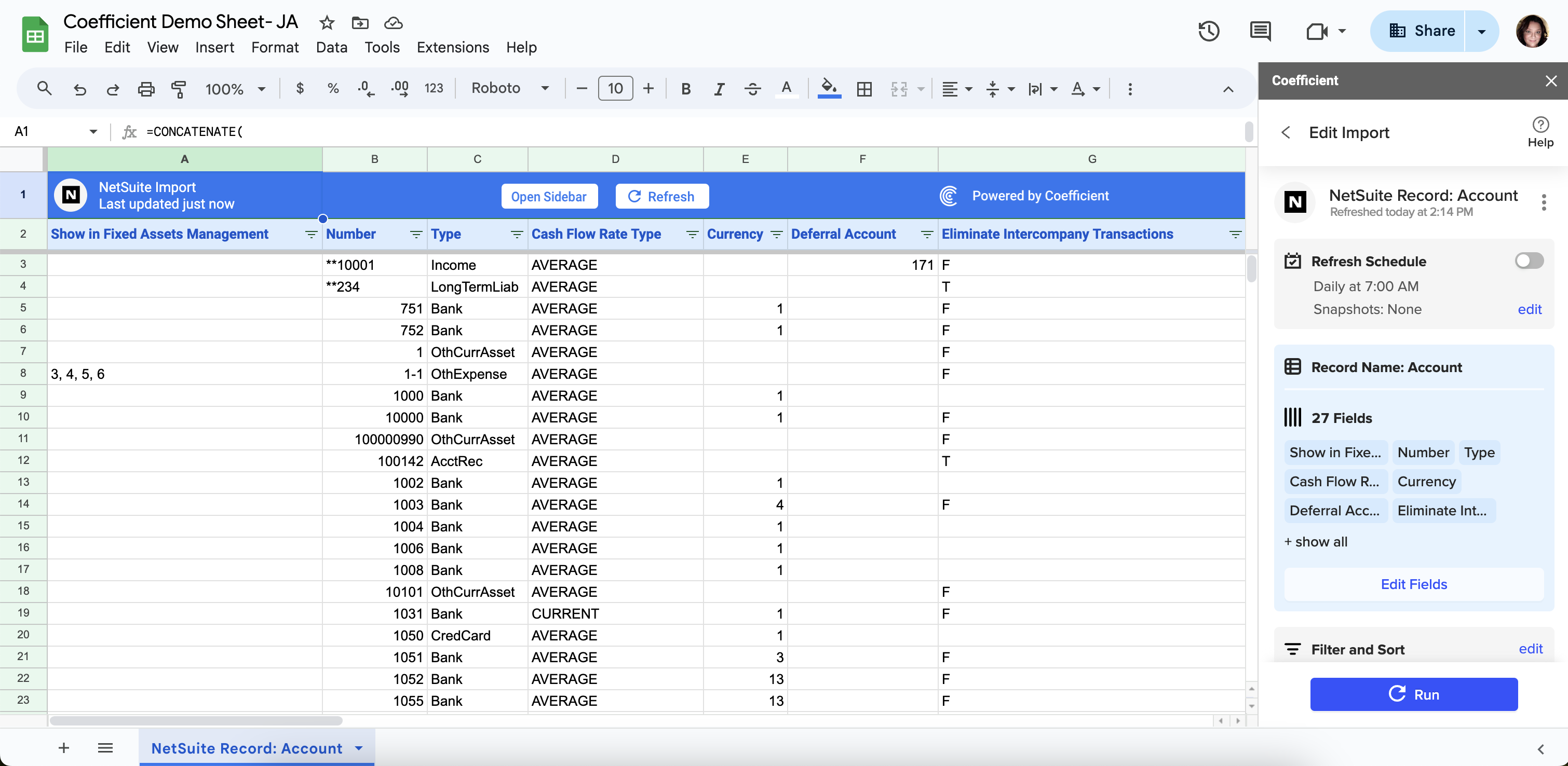Open the Insert menu
1568x766 pixels.
214,47
